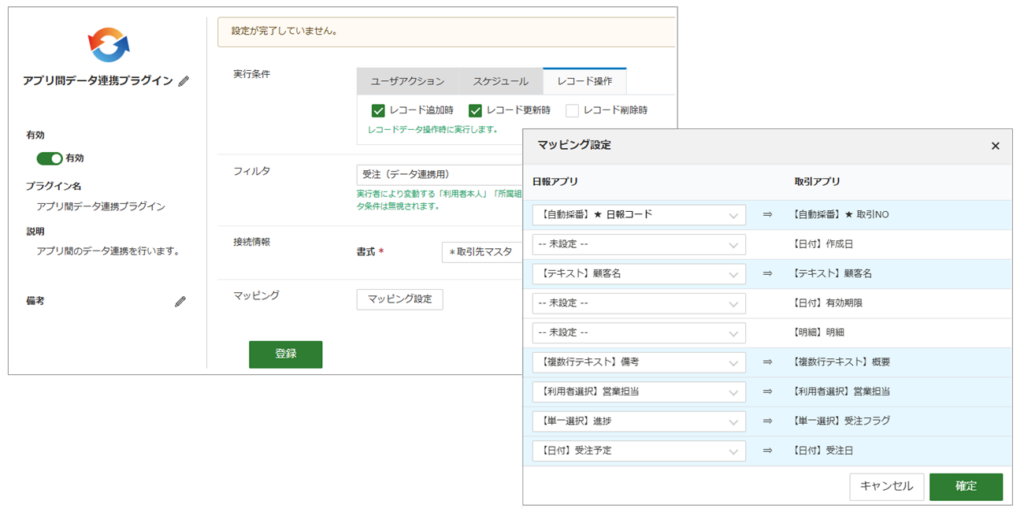Viewport: 1024px width, 512px height.
Task: Select the レコード操作 tab
Action: [584, 82]
